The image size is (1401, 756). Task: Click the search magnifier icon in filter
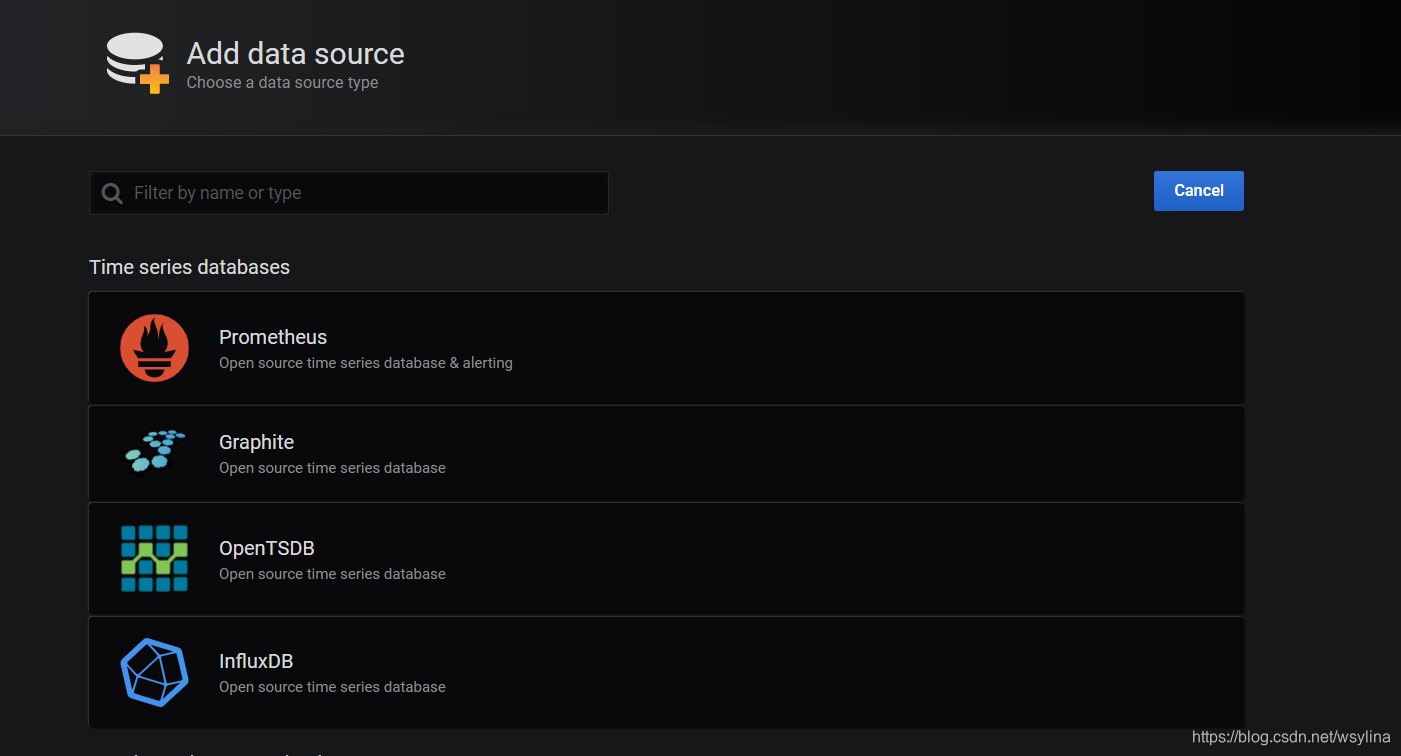(113, 193)
